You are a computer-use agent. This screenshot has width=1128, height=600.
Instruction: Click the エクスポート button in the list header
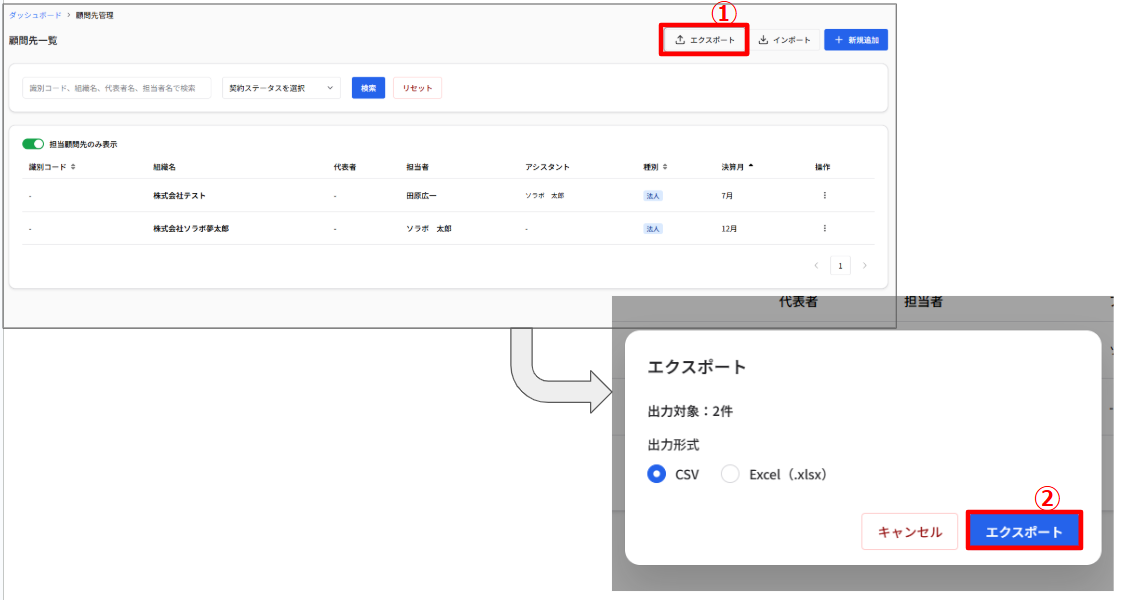704,40
